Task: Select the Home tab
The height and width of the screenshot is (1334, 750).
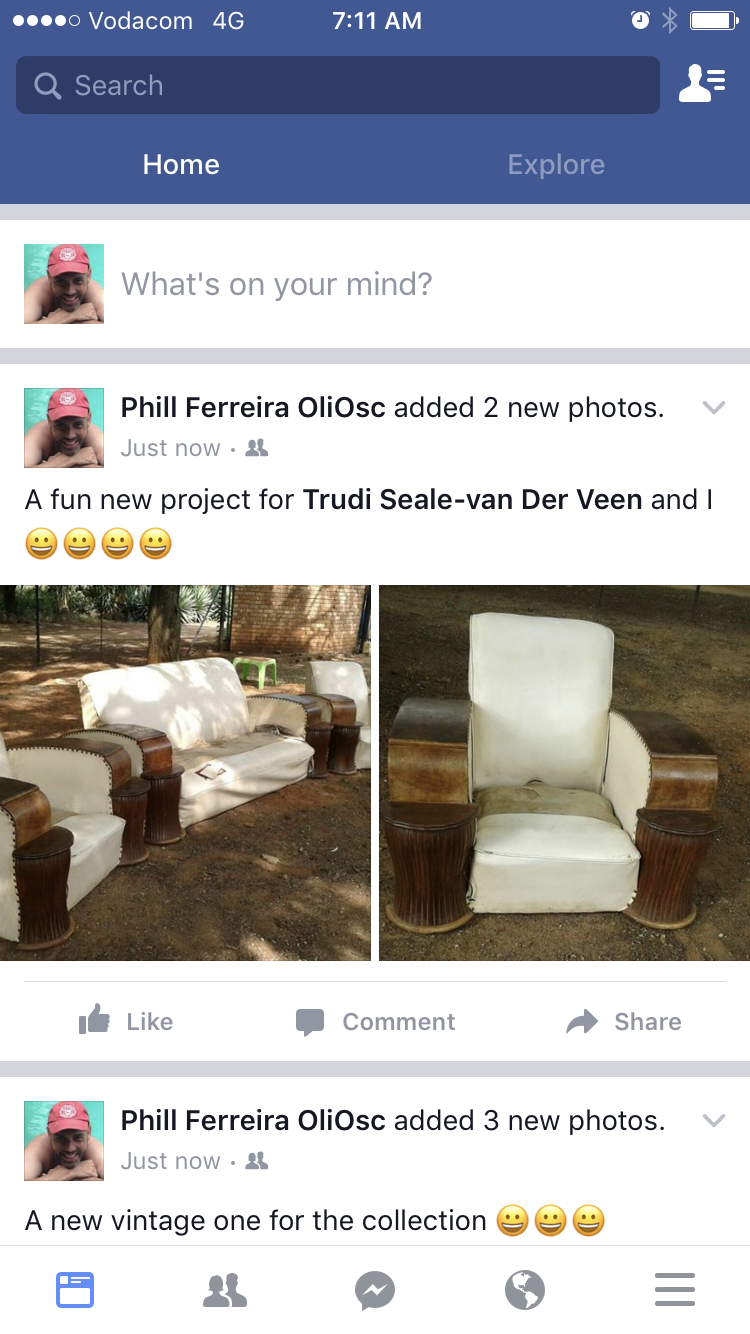Action: click(181, 164)
